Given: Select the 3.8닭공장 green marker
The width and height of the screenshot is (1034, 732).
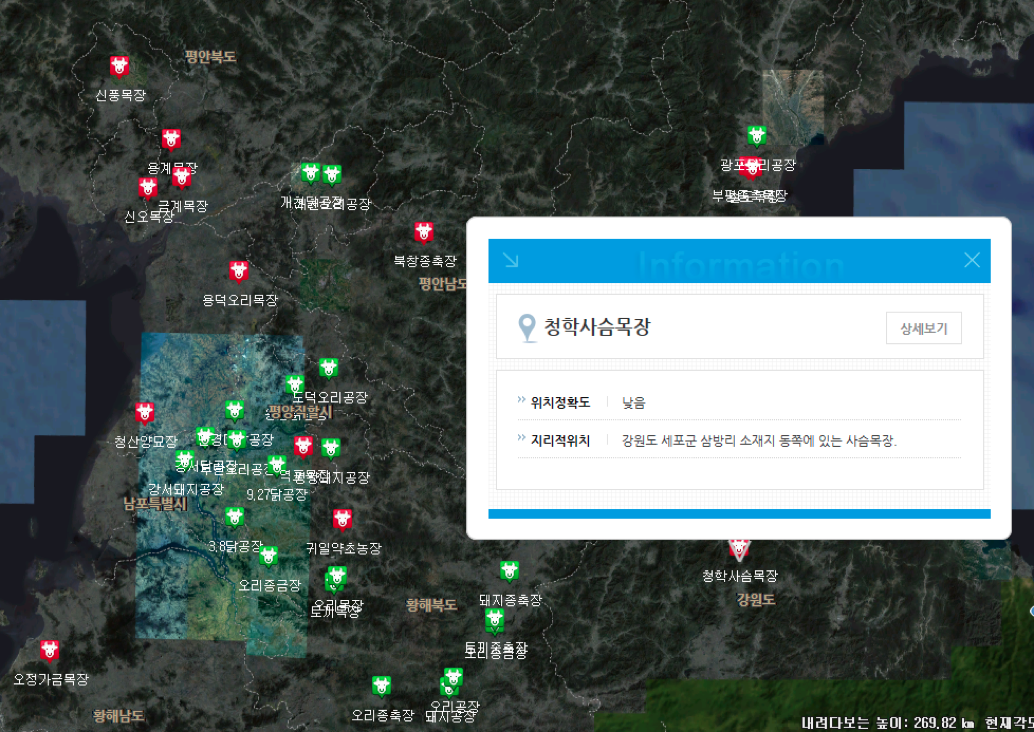Looking at the screenshot, I should [234, 517].
